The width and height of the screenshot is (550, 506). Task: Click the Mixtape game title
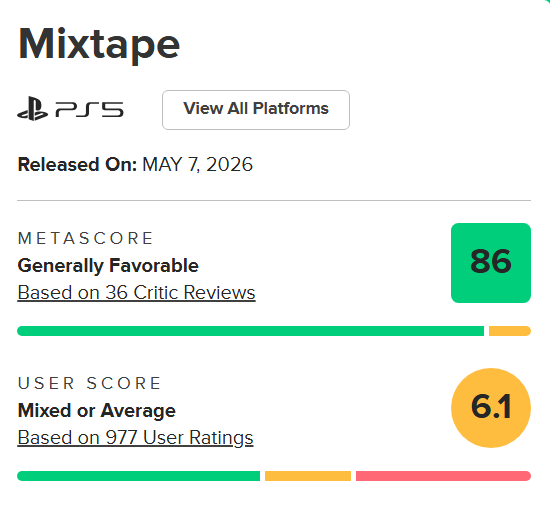tap(99, 45)
